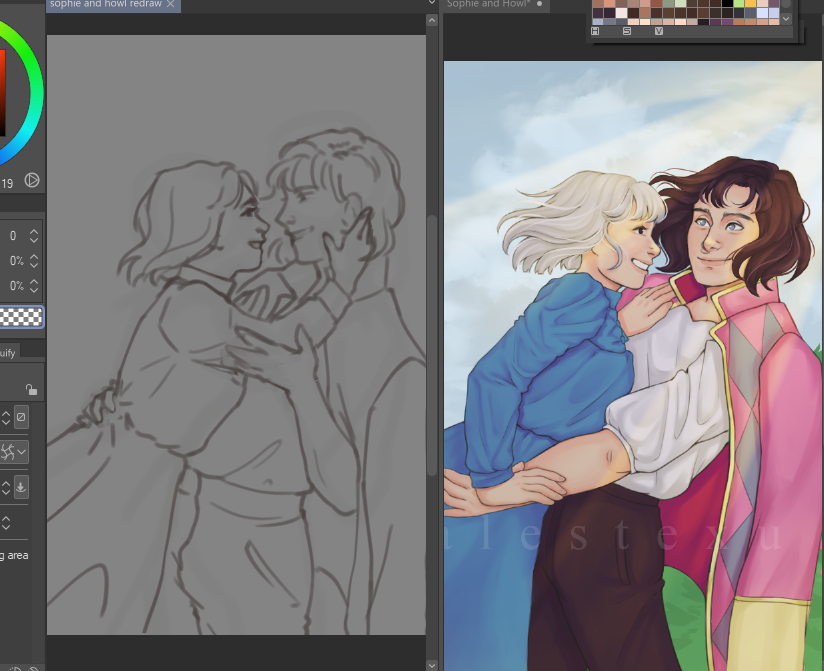The height and width of the screenshot is (671, 824).
Task: Select the transparent color checkerboard swatch
Action: pos(21,317)
